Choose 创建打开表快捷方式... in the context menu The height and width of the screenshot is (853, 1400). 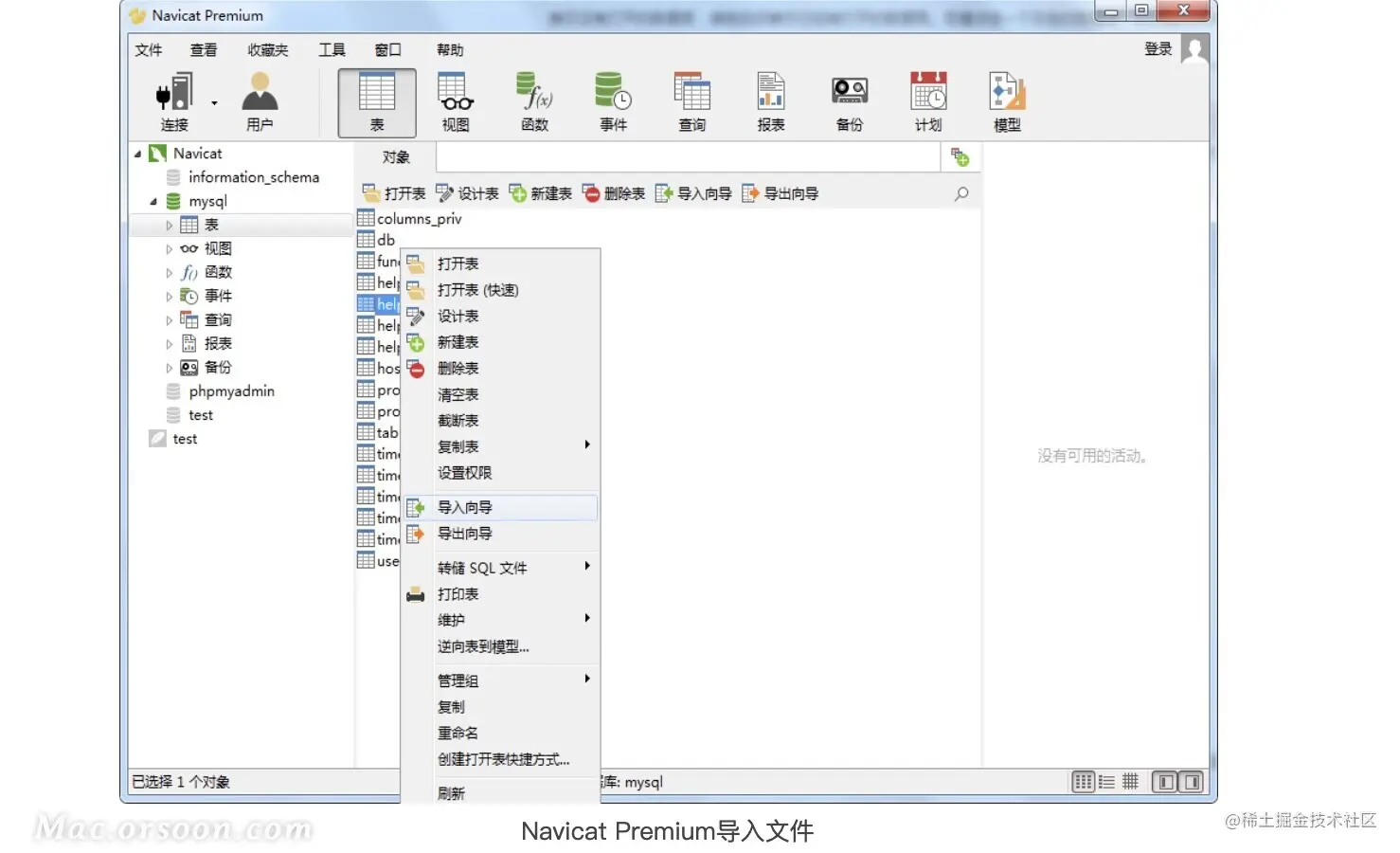(500, 759)
